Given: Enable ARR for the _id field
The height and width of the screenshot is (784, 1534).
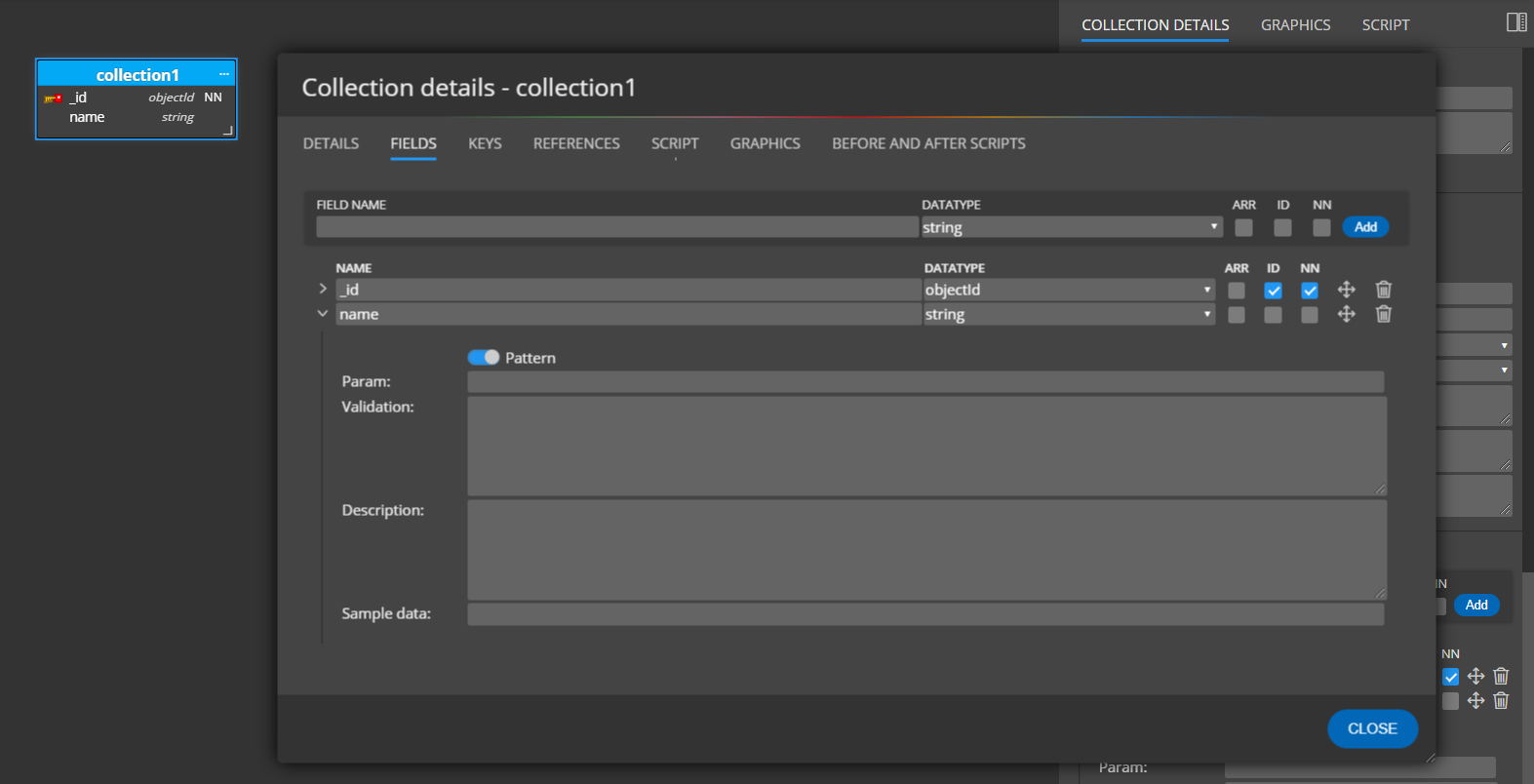Looking at the screenshot, I should tap(1237, 291).
